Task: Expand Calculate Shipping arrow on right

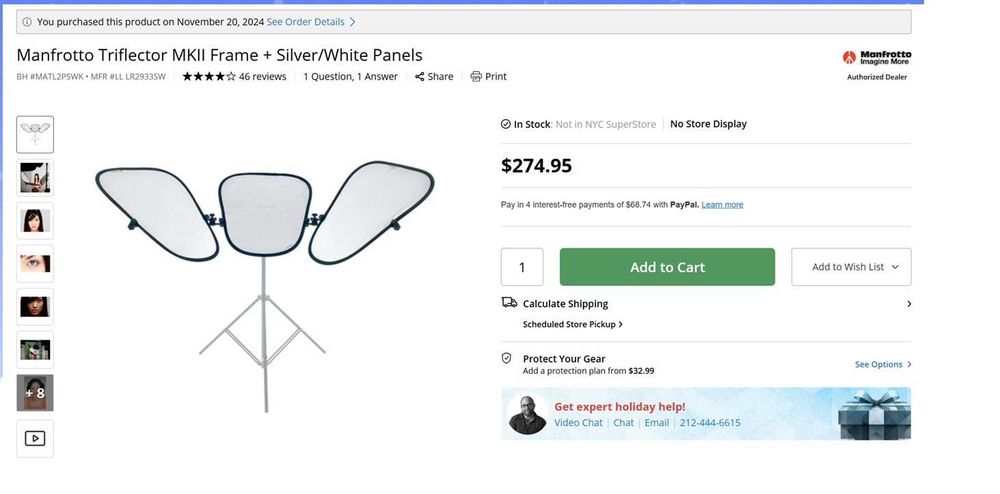Action: pos(908,304)
